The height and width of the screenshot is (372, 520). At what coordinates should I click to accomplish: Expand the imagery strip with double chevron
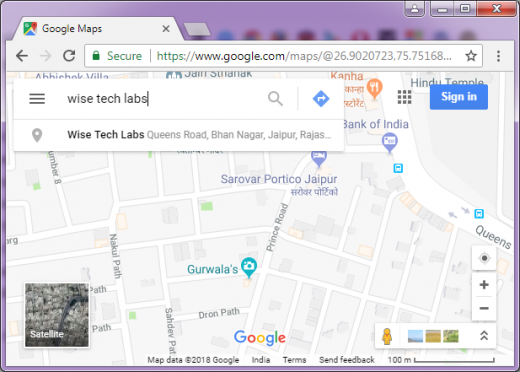(x=484, y=336)
